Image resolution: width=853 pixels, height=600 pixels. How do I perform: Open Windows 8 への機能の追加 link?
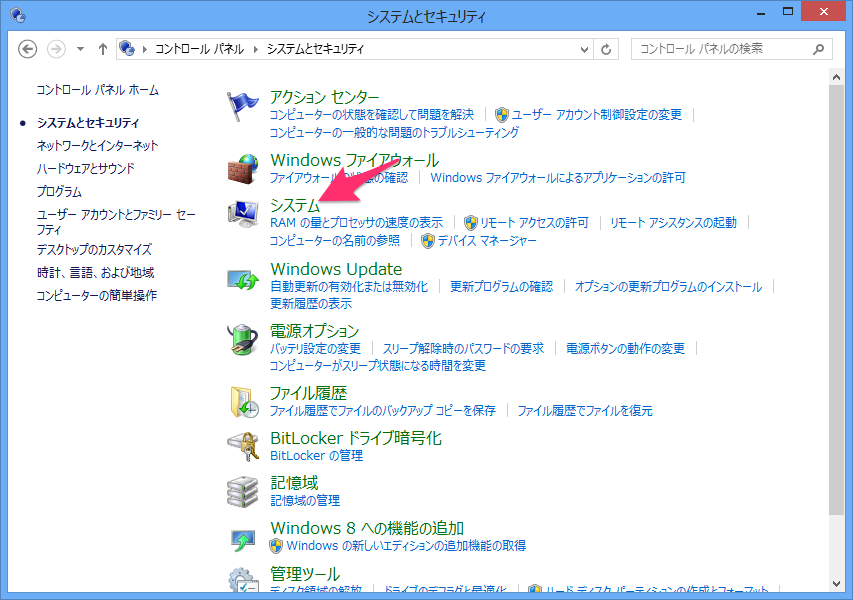(367, 528)
